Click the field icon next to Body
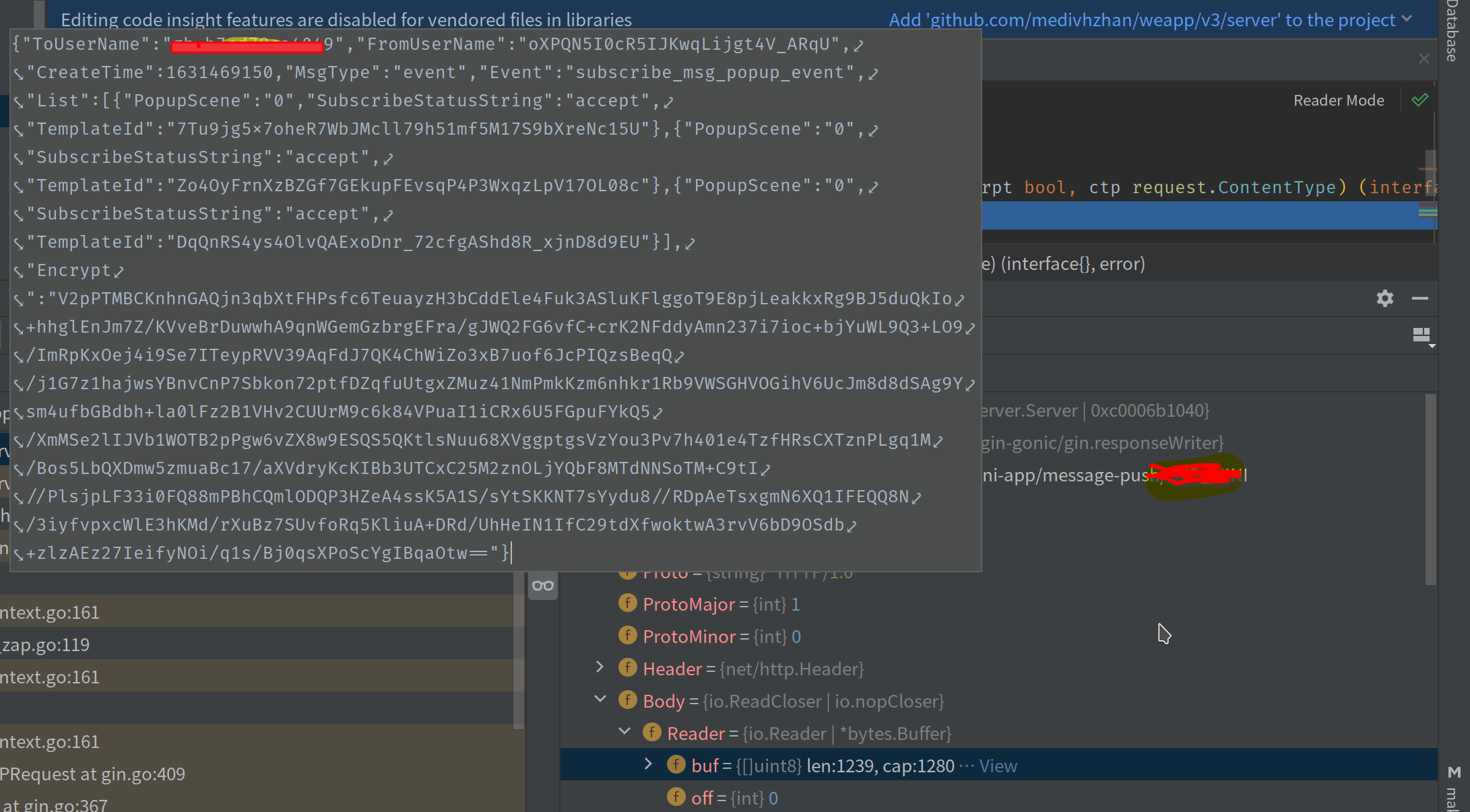This screenshot has width=1470, height=812. click(x=628, y=700)
